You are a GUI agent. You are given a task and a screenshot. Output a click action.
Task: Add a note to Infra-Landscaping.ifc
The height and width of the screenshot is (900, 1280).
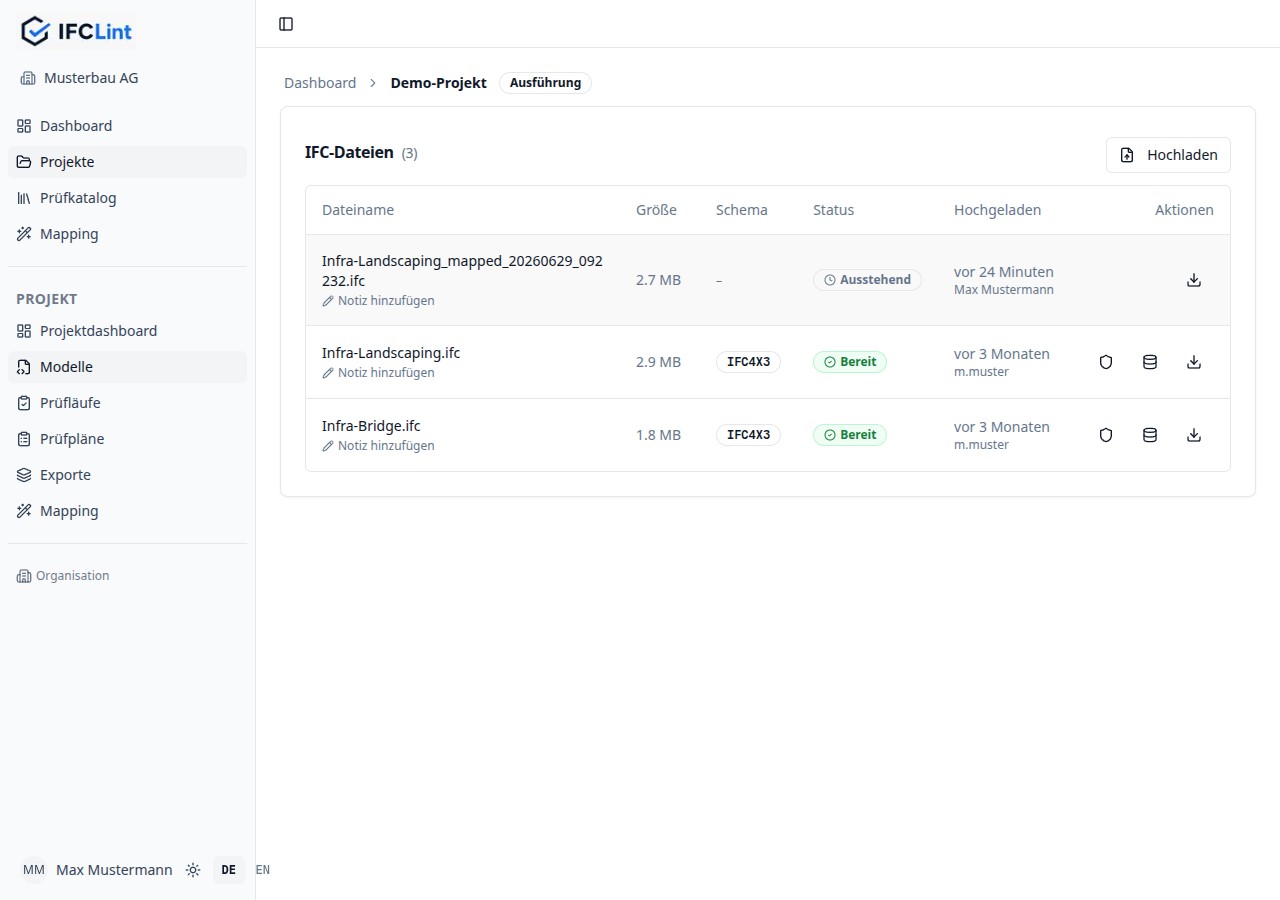tap(378, 373)
